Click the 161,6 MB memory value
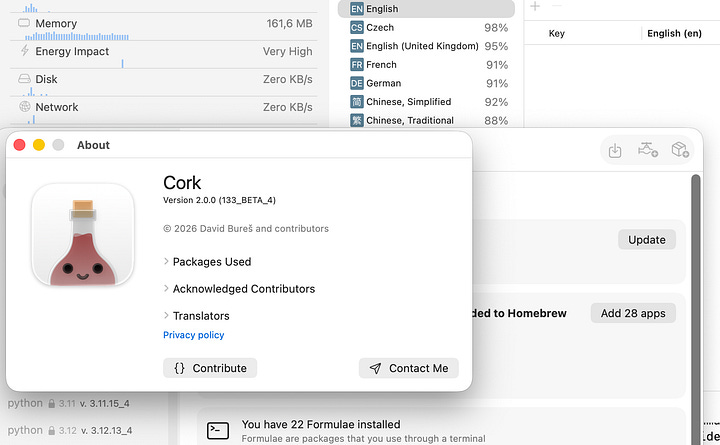Screen dimensions: 720x445 (x=289, y=23)
